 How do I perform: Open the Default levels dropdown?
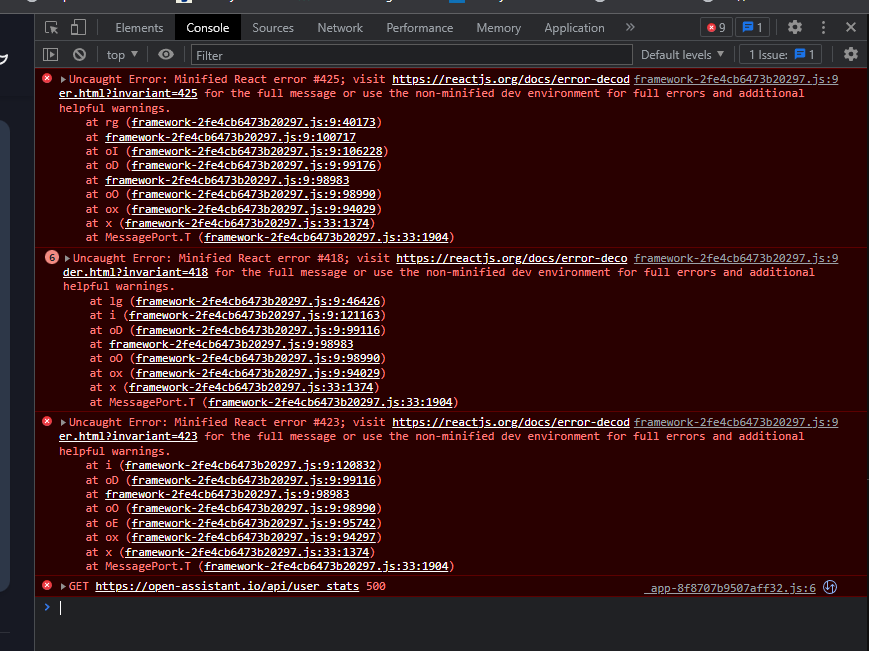click(x=682, y=55)
